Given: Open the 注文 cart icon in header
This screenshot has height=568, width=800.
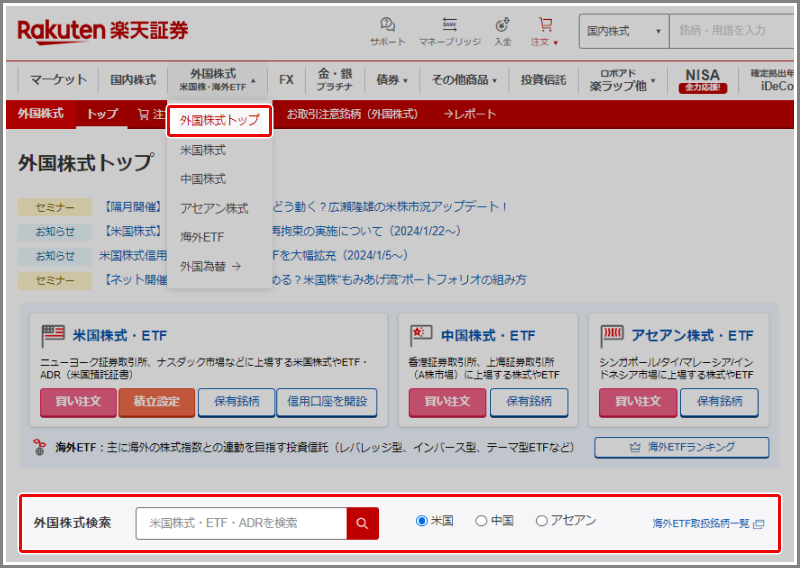Looking at the screenshot, I should click(x=544, y=32).
